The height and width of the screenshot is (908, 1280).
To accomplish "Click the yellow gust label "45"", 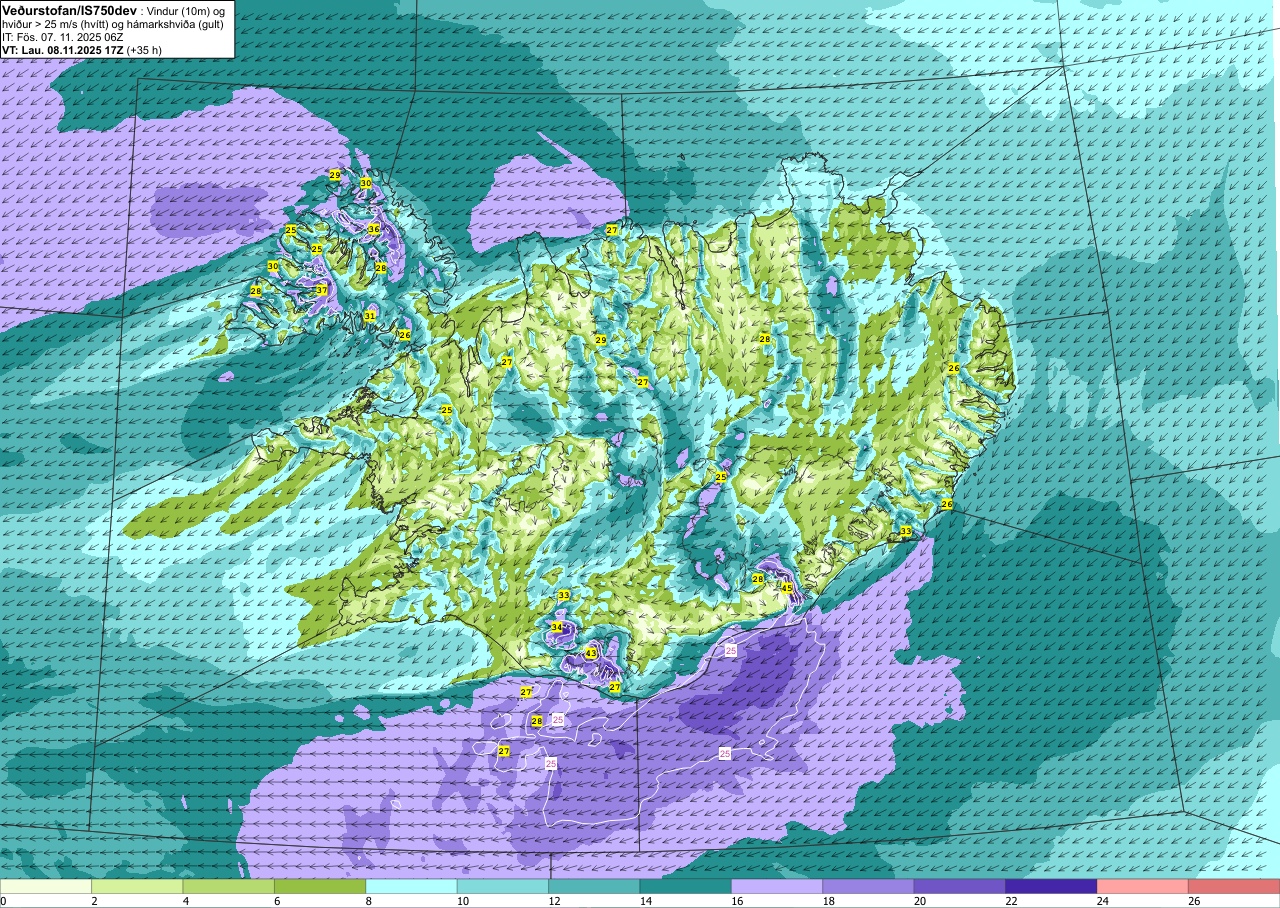I will click(x=787, y=588).
